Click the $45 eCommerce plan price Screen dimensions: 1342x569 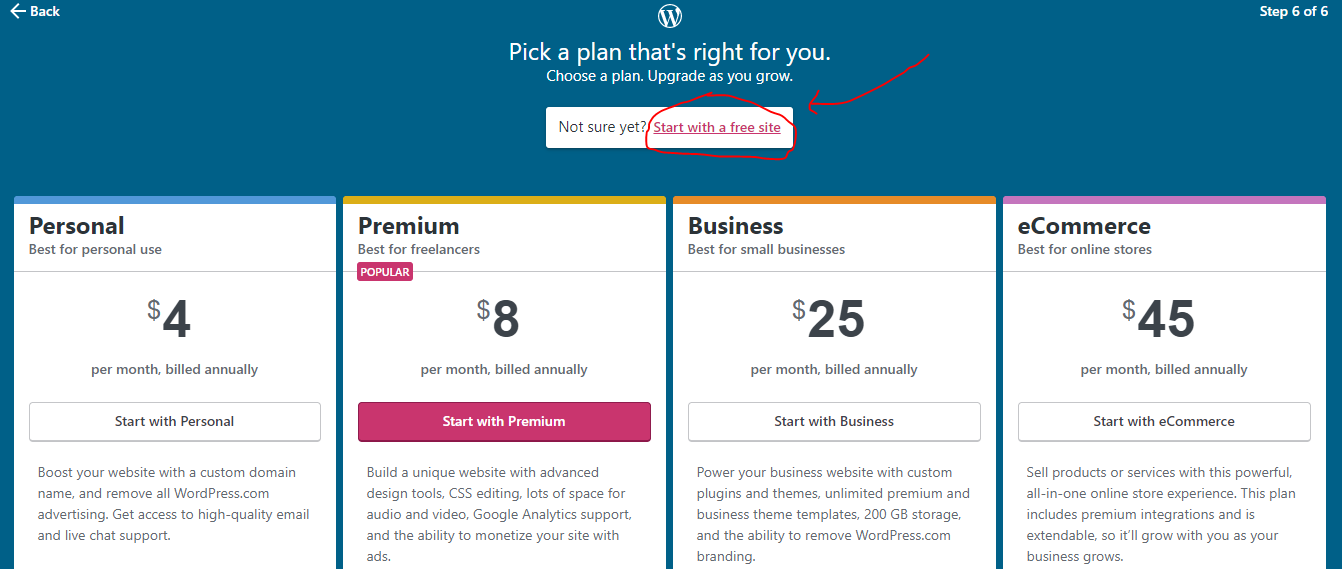tap(1160, 319)
